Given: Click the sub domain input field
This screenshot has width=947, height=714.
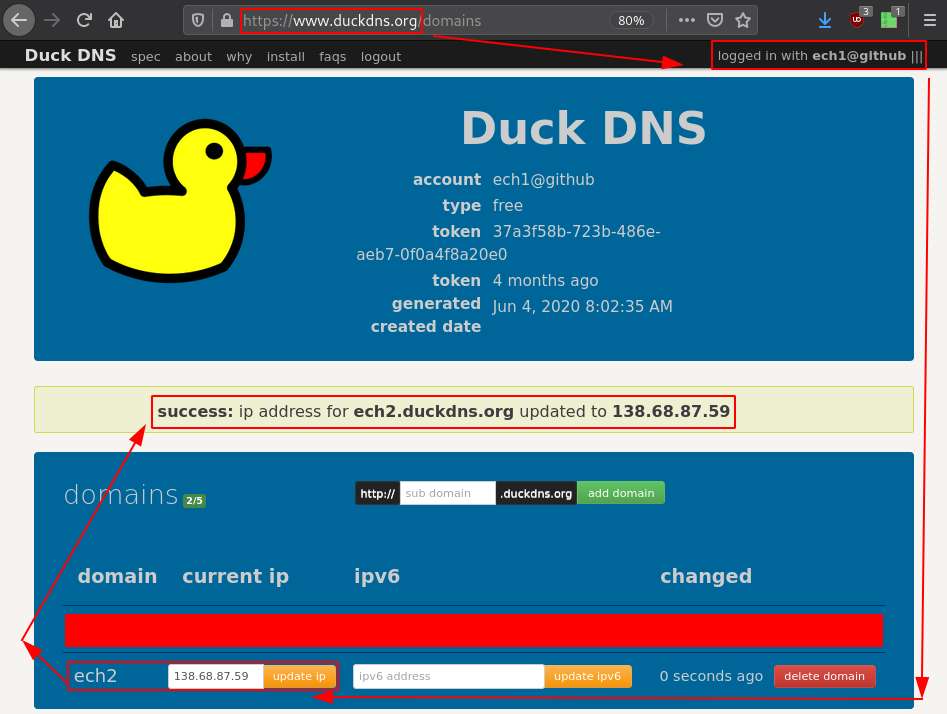Looking at the screenshot, I should [448, 493].
